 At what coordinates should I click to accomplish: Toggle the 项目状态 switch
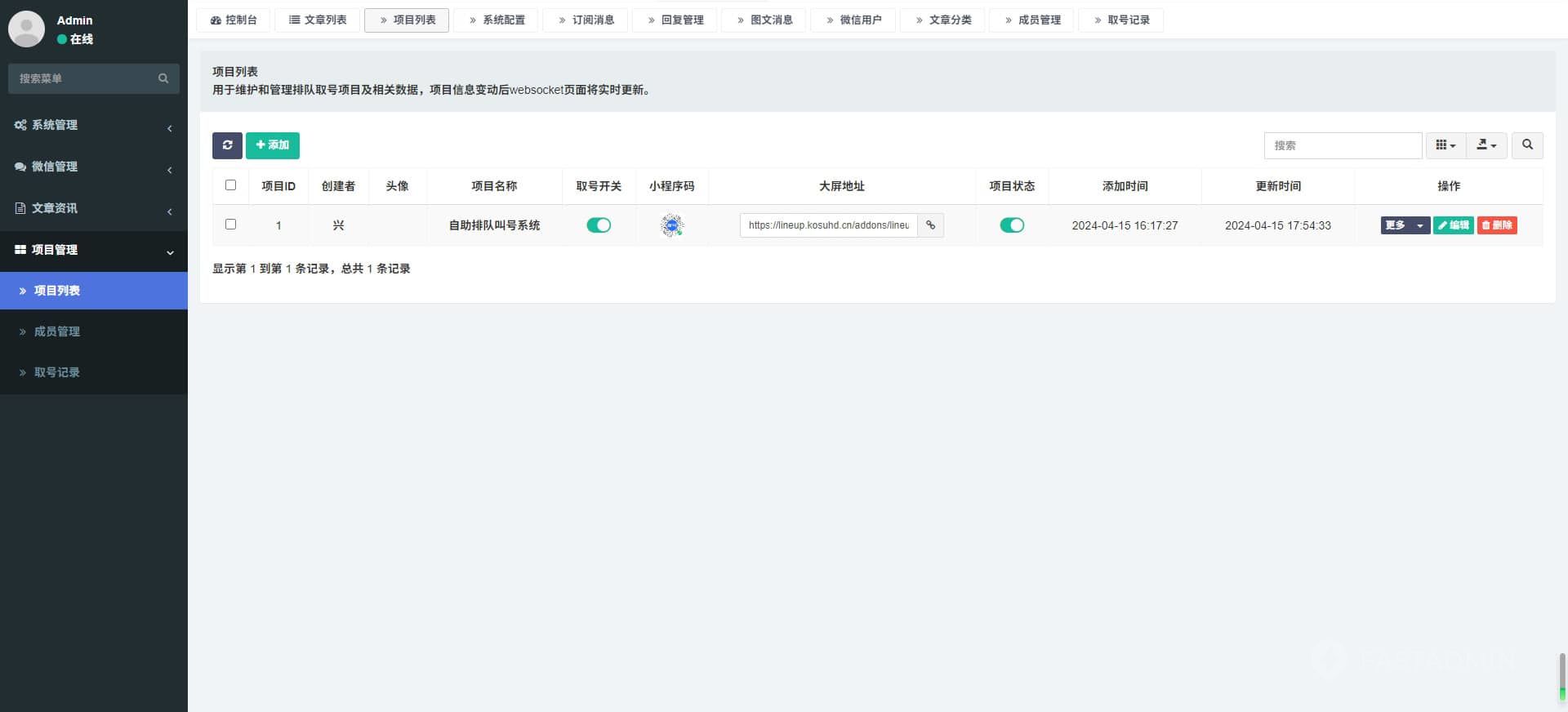[1012, 225]
